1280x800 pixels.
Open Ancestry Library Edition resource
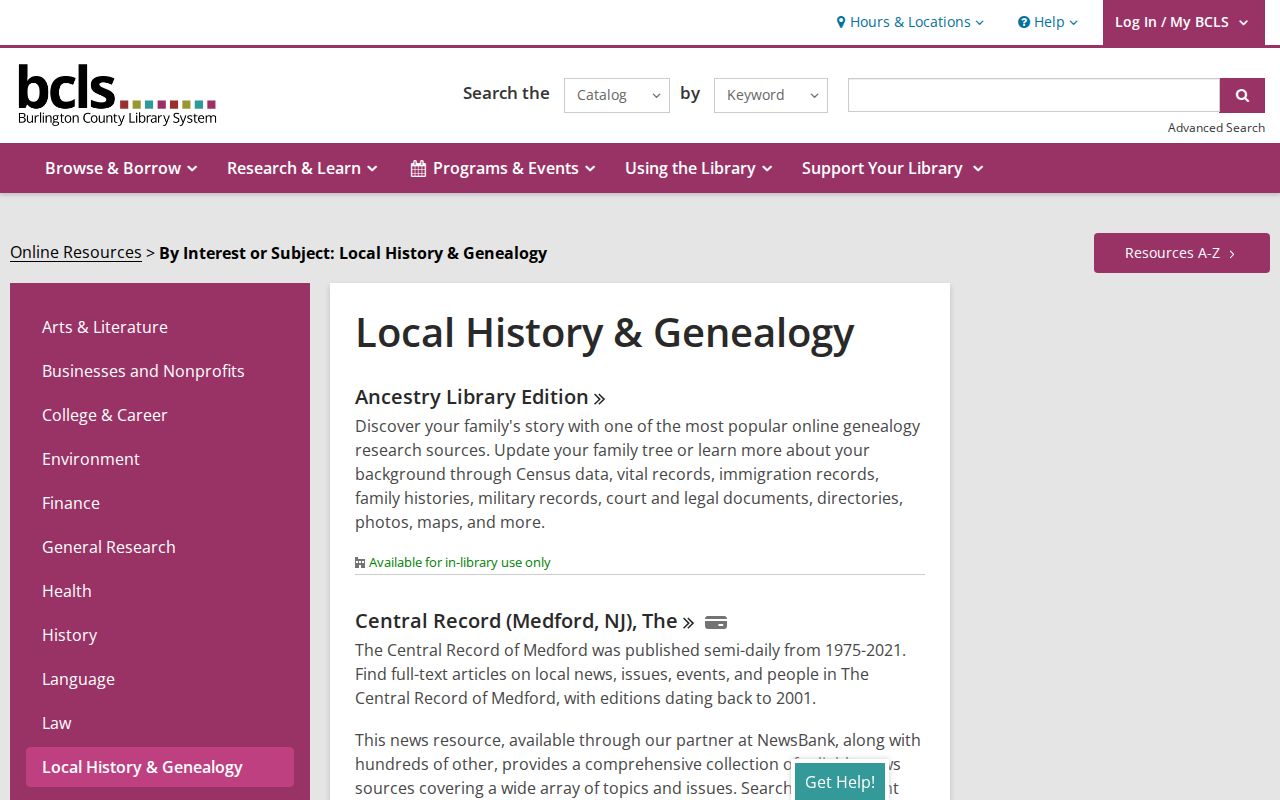pos(480,397)
